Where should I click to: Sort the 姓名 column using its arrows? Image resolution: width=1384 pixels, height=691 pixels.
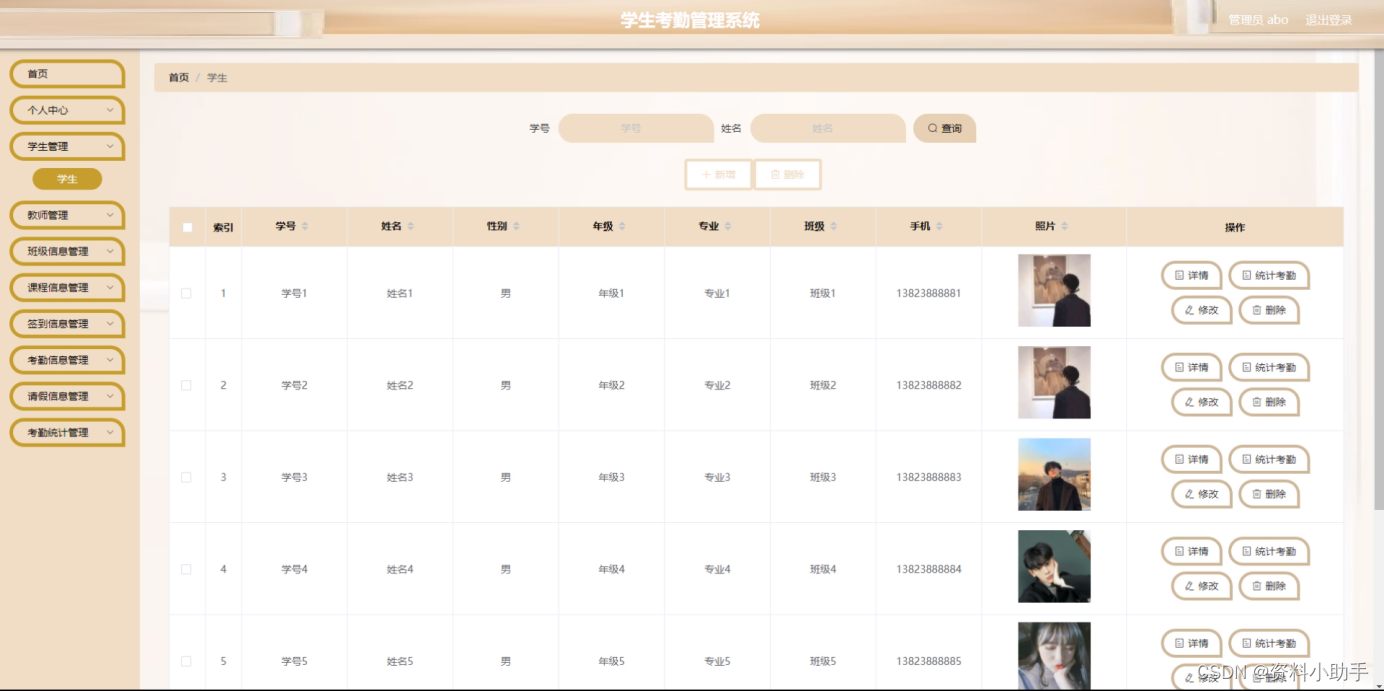tap(411, 227)
